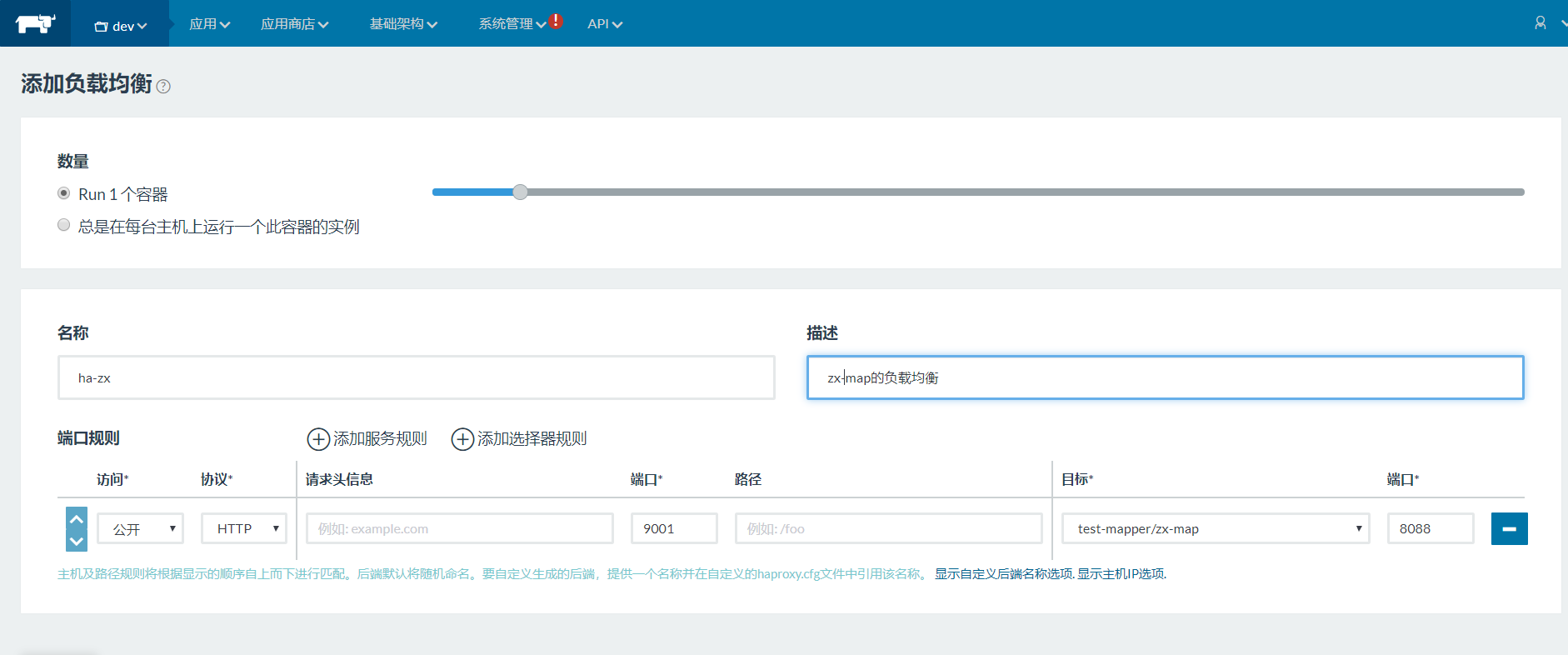Expand the test-mapper/zx-map target dropdown
The image size is (1568, 655).
[x=1216, y=529]
